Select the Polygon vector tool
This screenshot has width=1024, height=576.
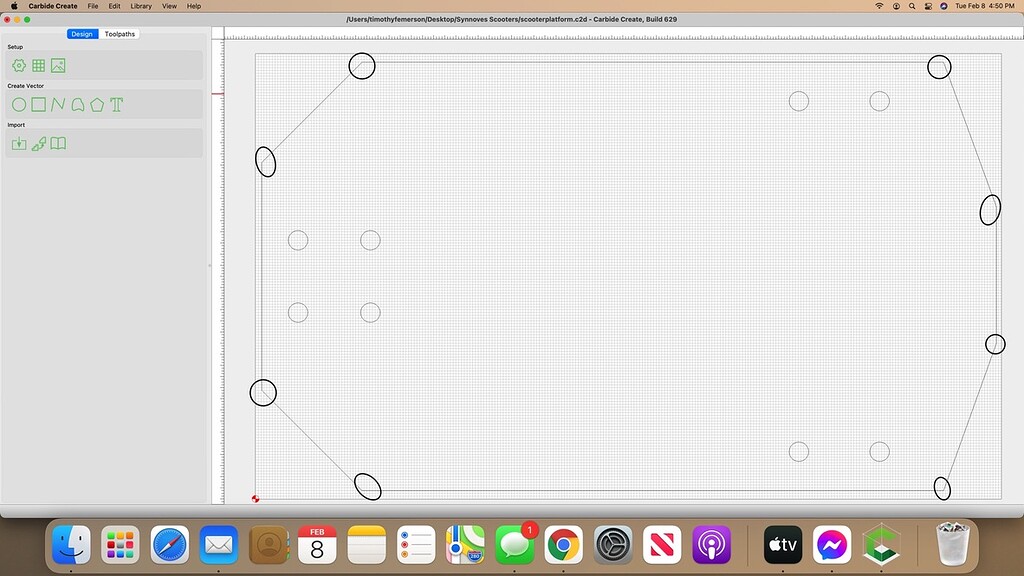(x=97, y=104)
